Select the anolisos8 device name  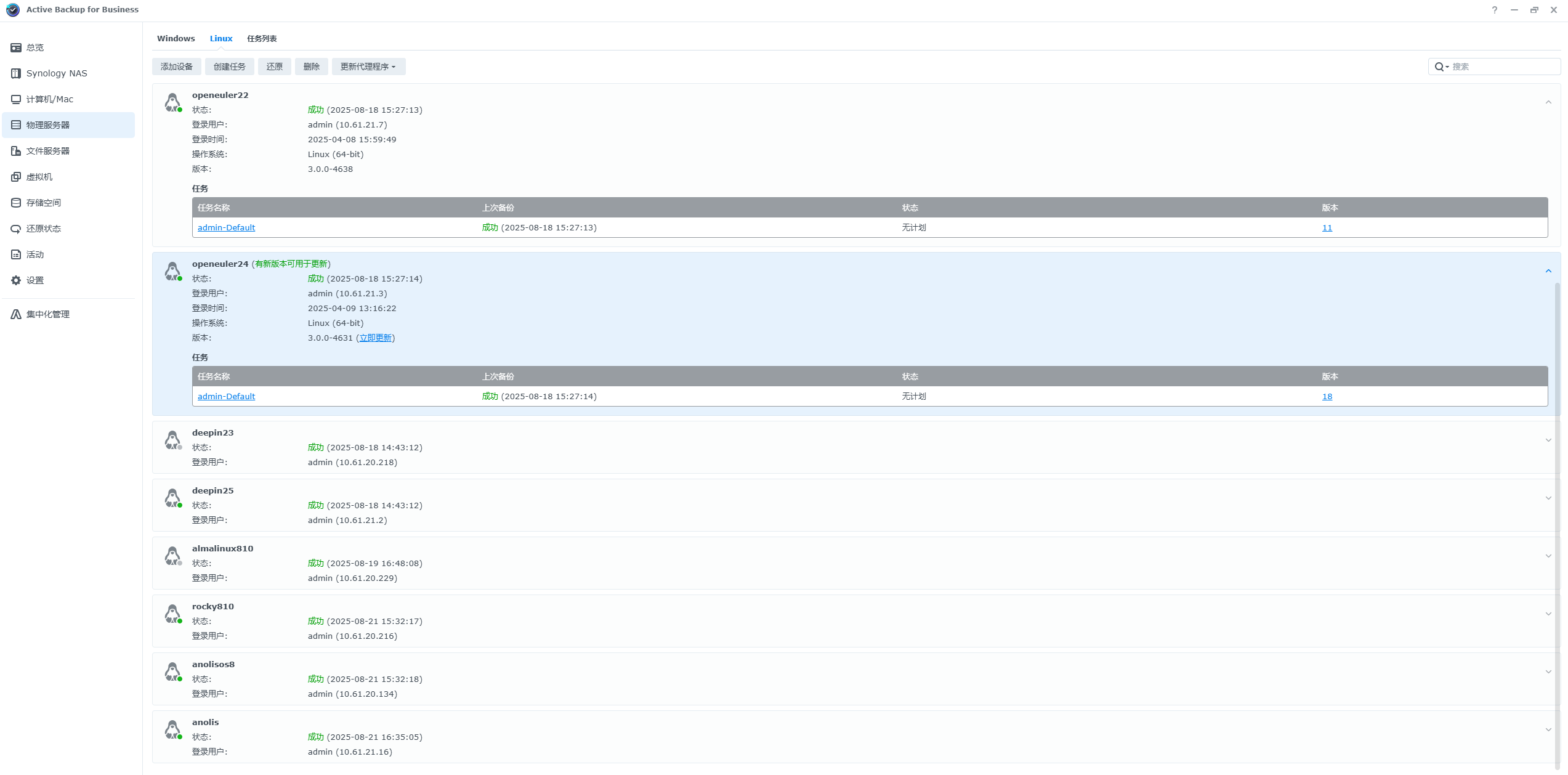click(213, 664)
